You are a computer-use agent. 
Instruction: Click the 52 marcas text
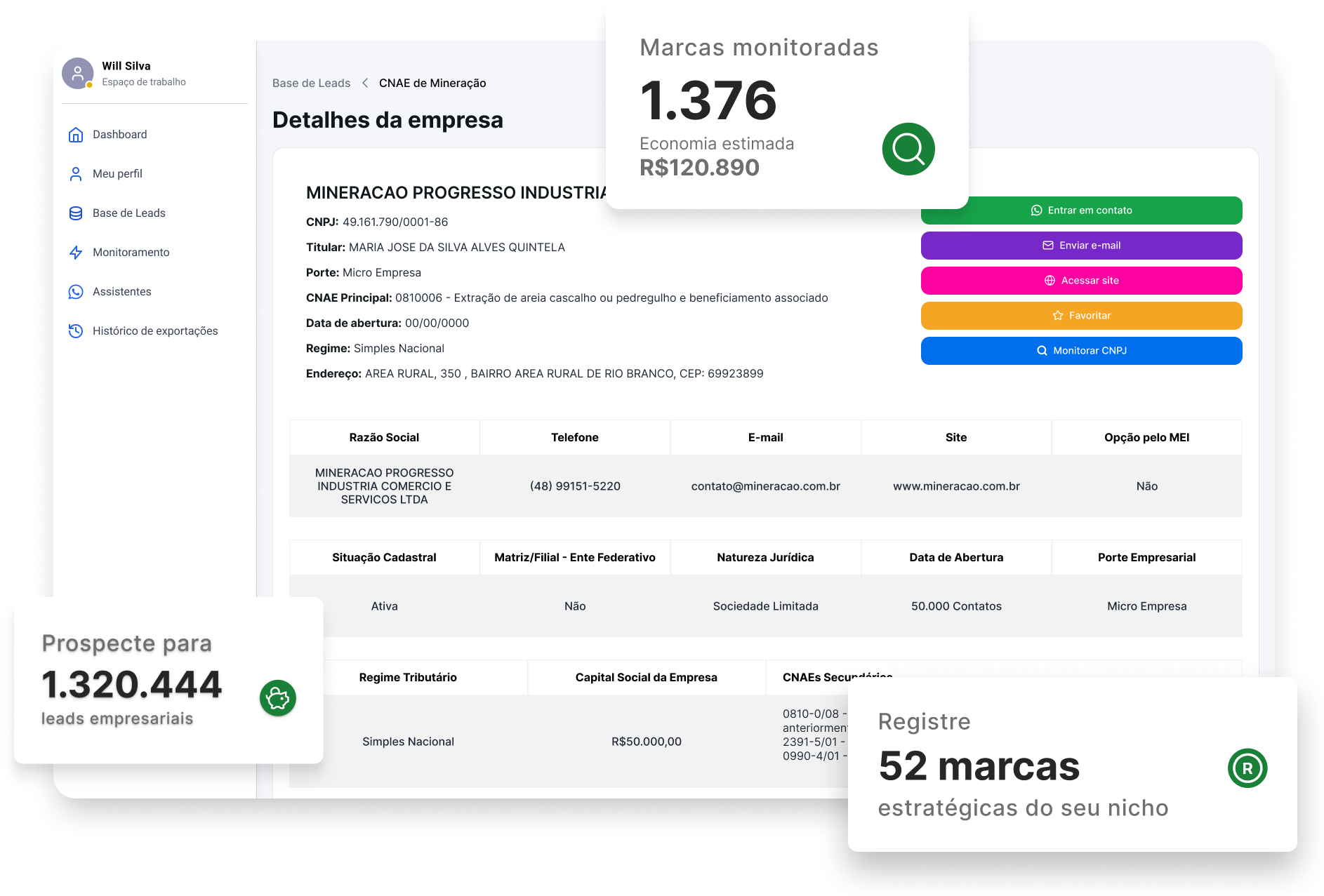[x=979, y=766]
